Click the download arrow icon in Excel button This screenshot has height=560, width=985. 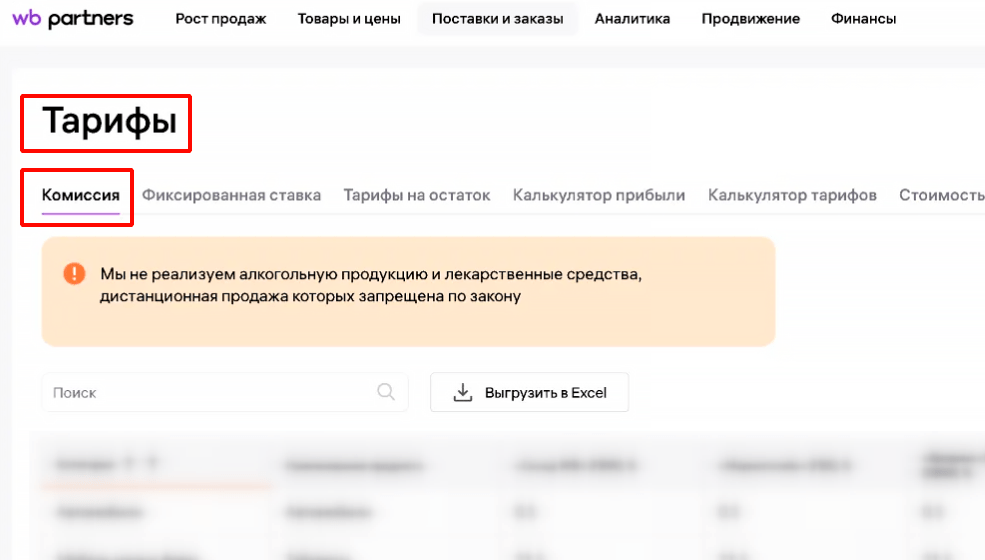pyautogui.click(x=462, y=392)
